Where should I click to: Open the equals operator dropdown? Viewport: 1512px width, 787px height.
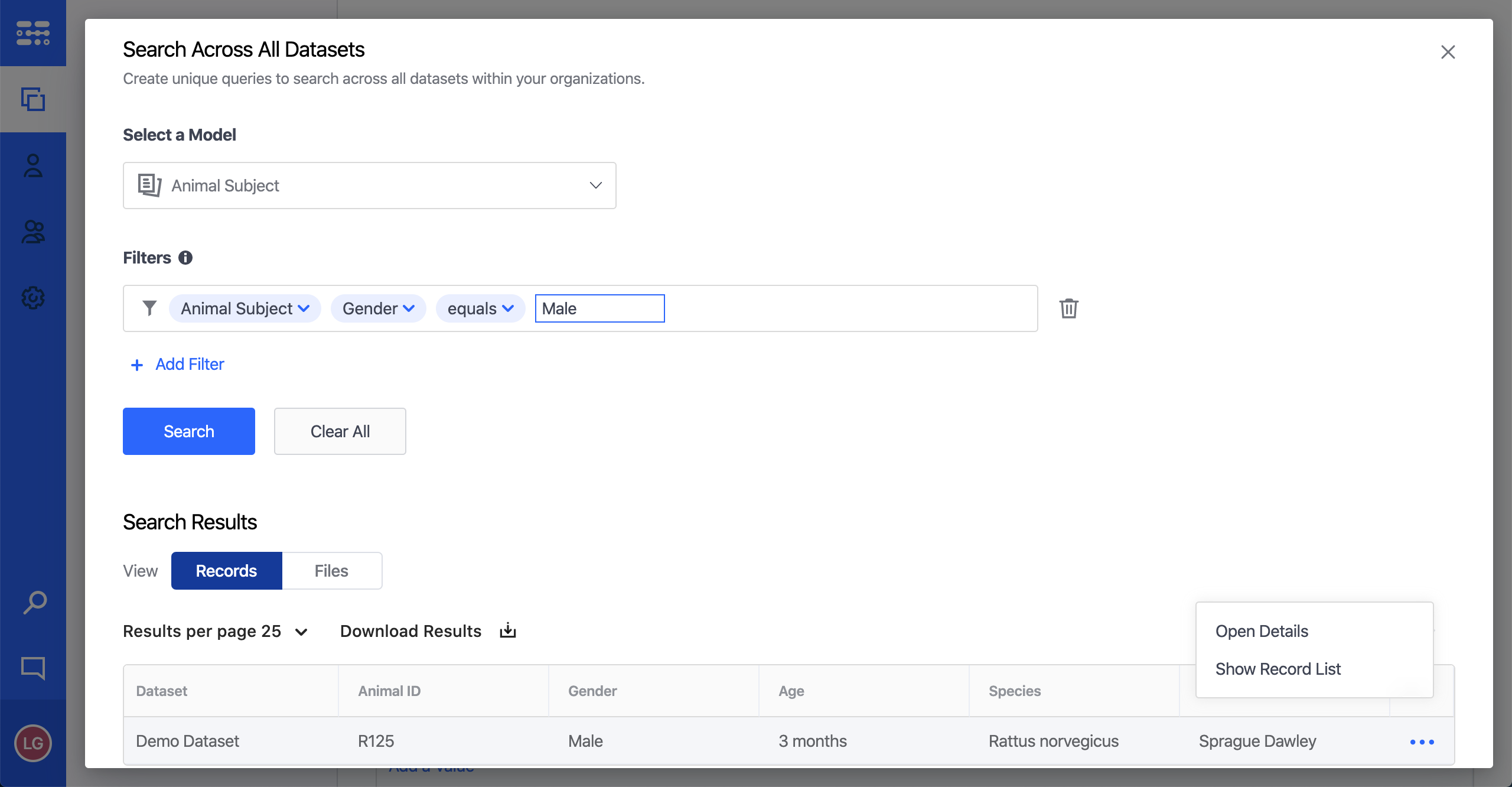[x=480, y=308]
